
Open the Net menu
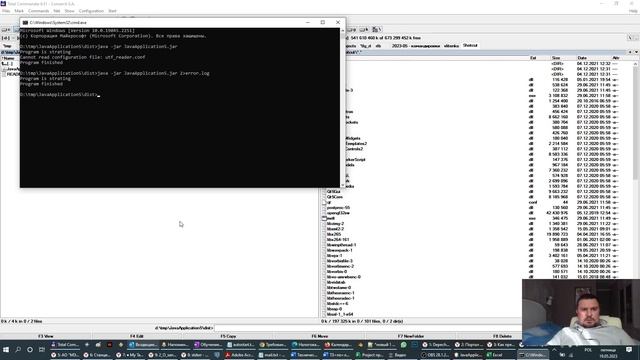57,11
